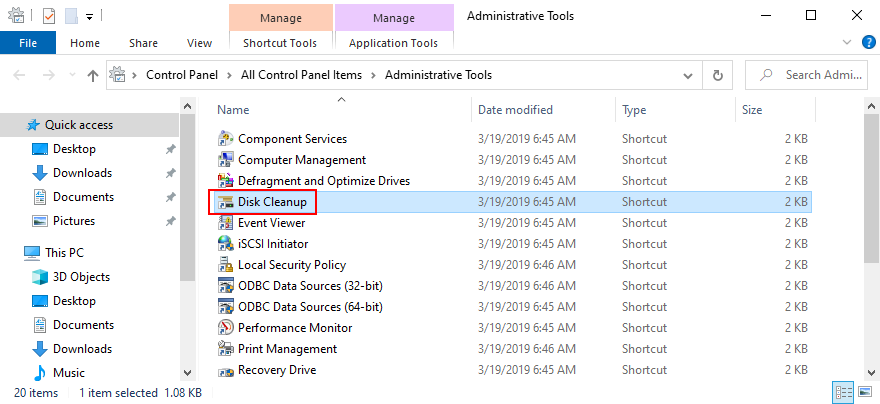Image resolution: width=880 pixels, height=404 pixels.
Task: Switch to details view layout
Action: point(840,393)
